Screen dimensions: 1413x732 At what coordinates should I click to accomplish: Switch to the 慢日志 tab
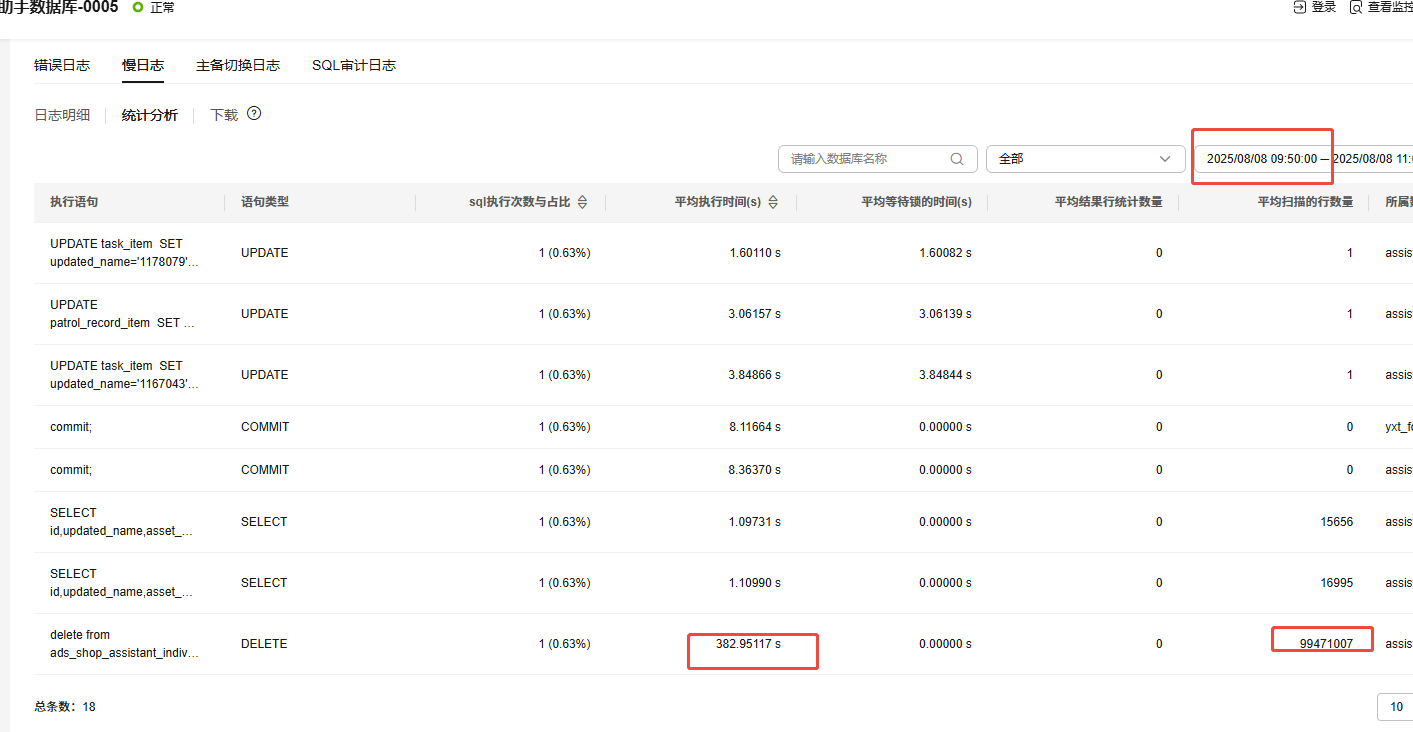point(143,65)
